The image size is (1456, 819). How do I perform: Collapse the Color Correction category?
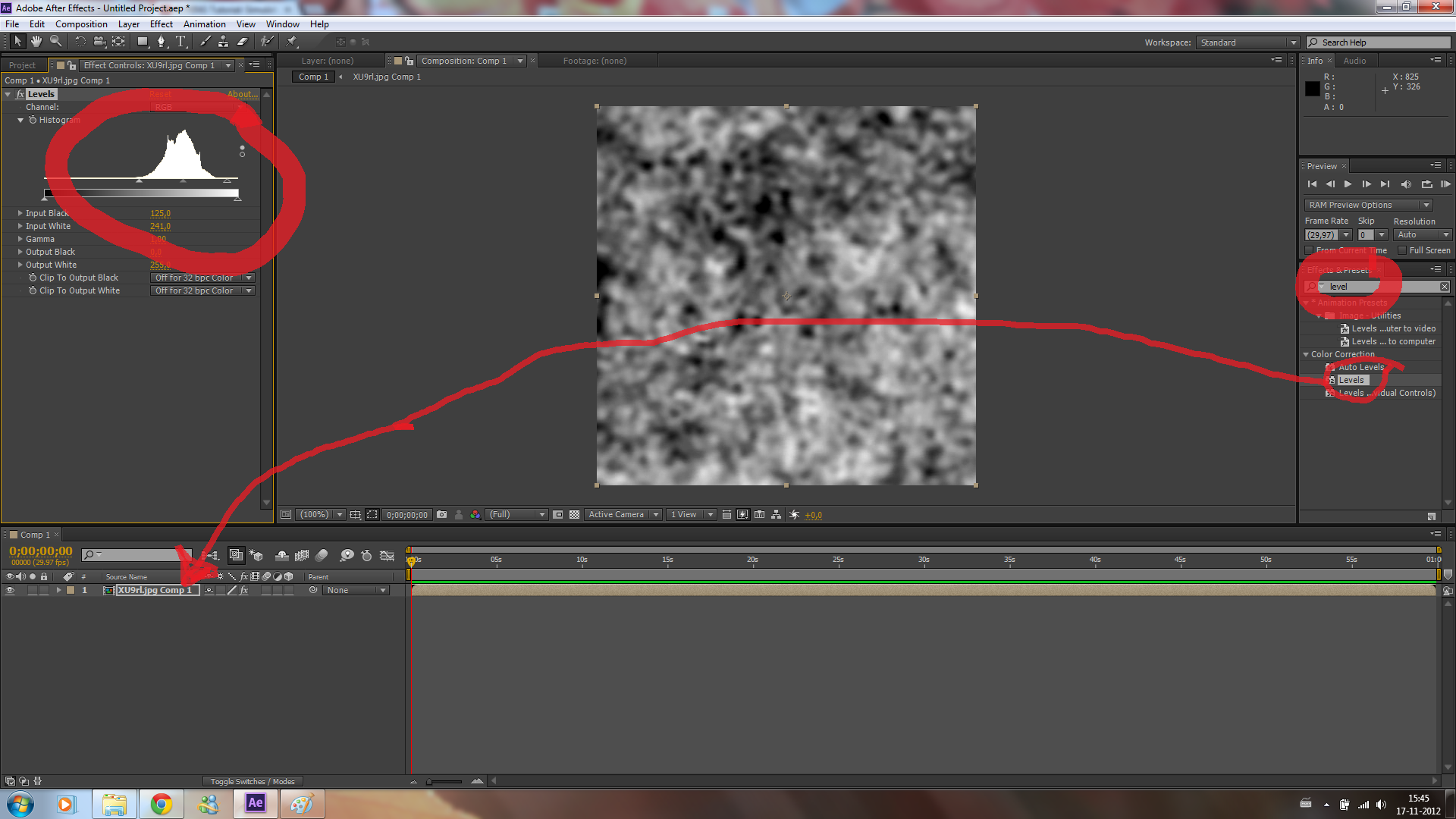point(1306,354)
